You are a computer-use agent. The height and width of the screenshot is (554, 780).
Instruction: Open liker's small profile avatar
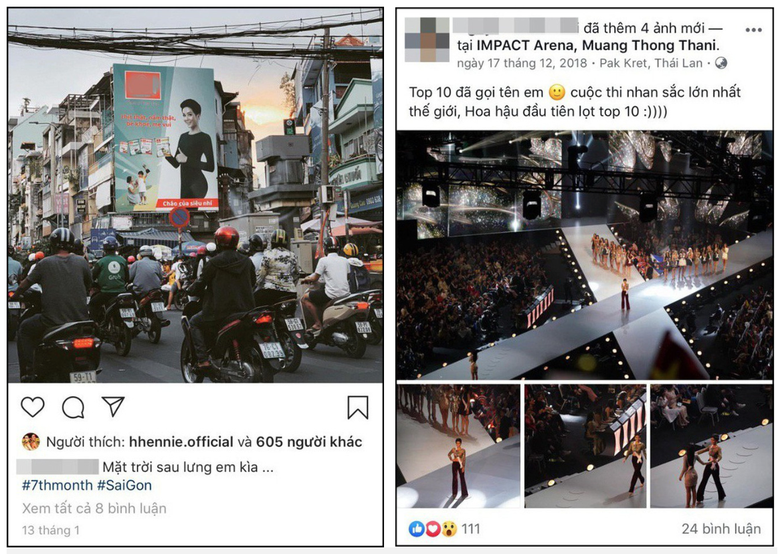[x=31, y=442]
